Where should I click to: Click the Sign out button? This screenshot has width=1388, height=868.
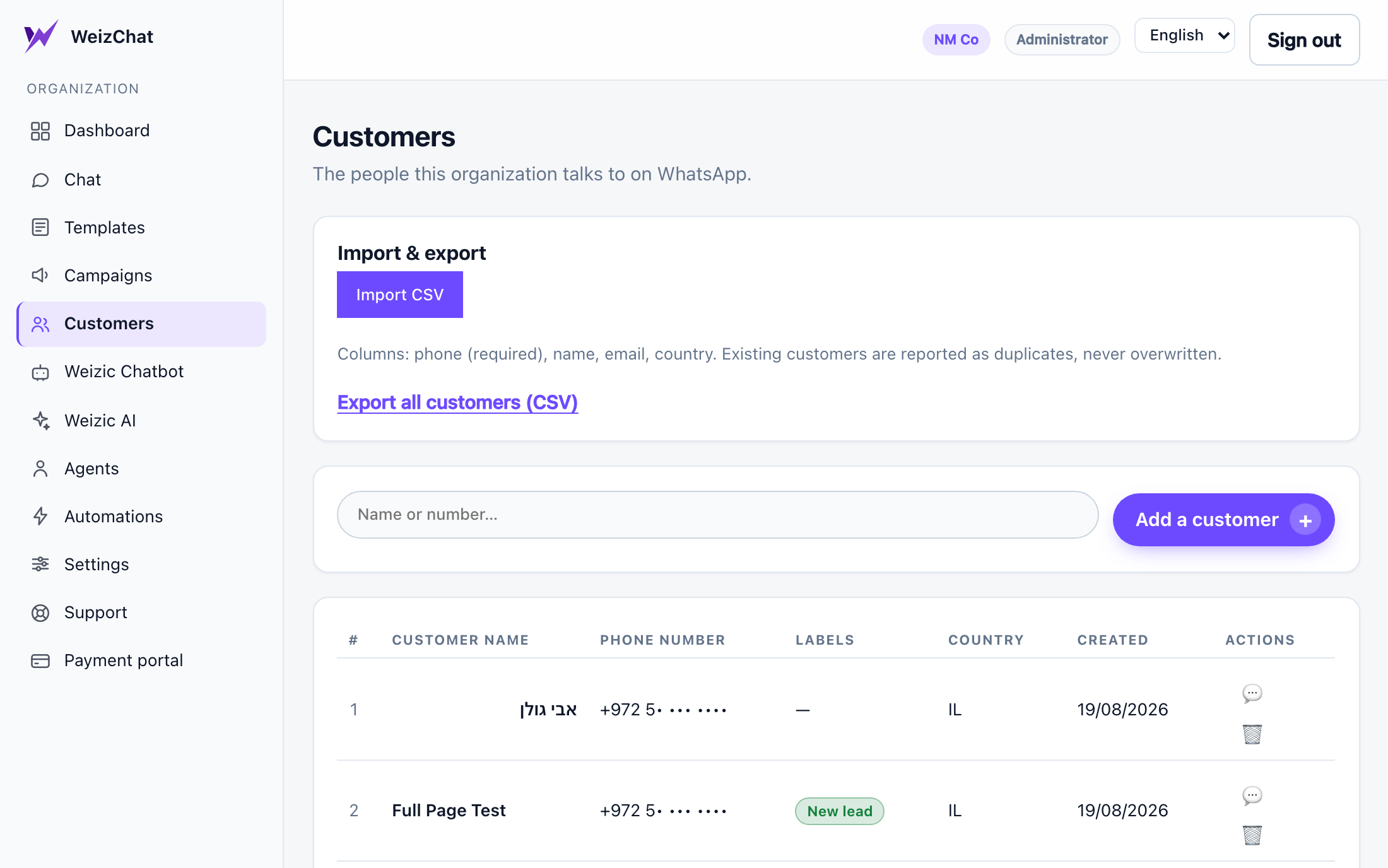(x=1305, y=40)
